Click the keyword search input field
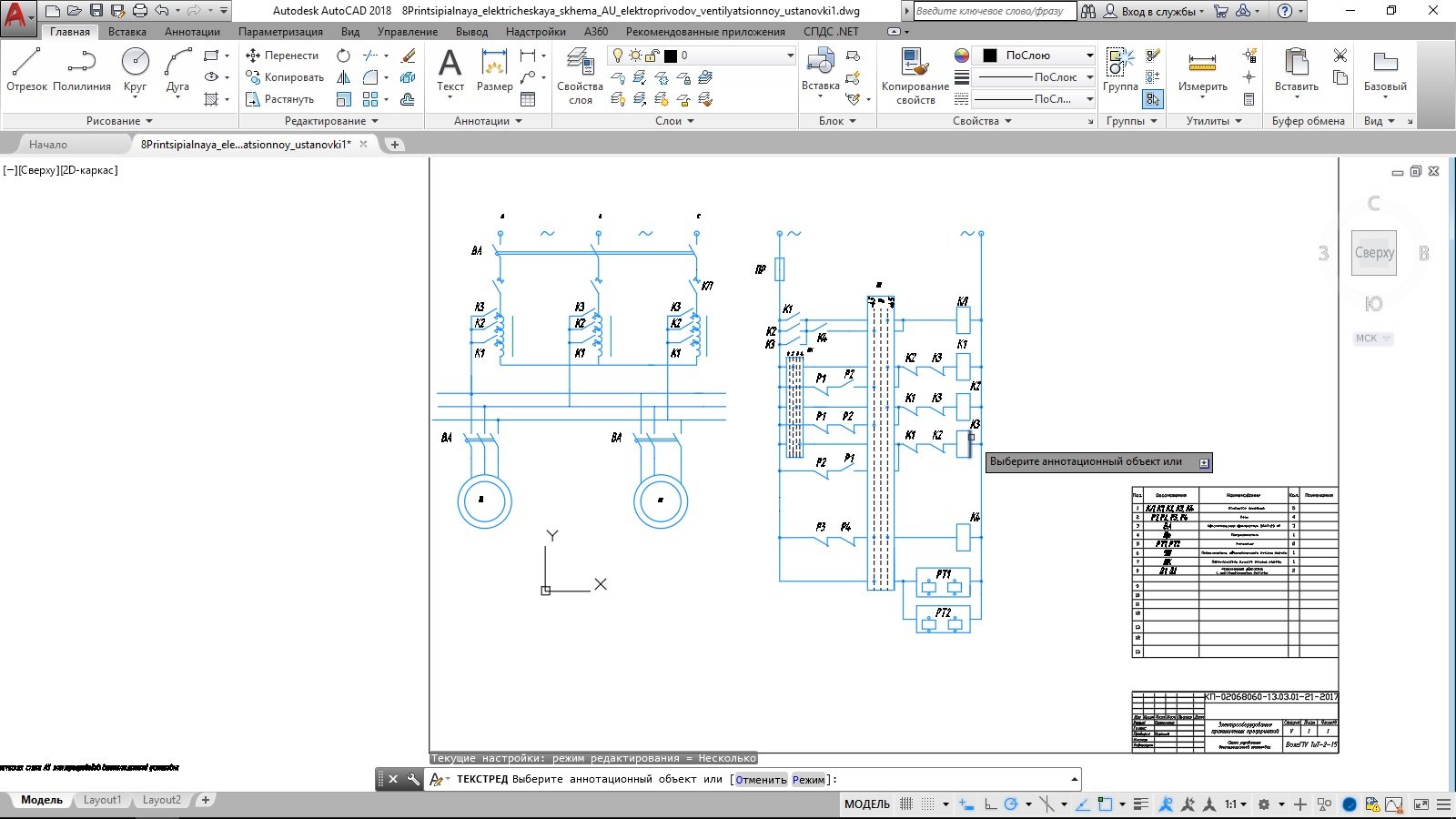The image size is (1456, 819). (994, 11)
